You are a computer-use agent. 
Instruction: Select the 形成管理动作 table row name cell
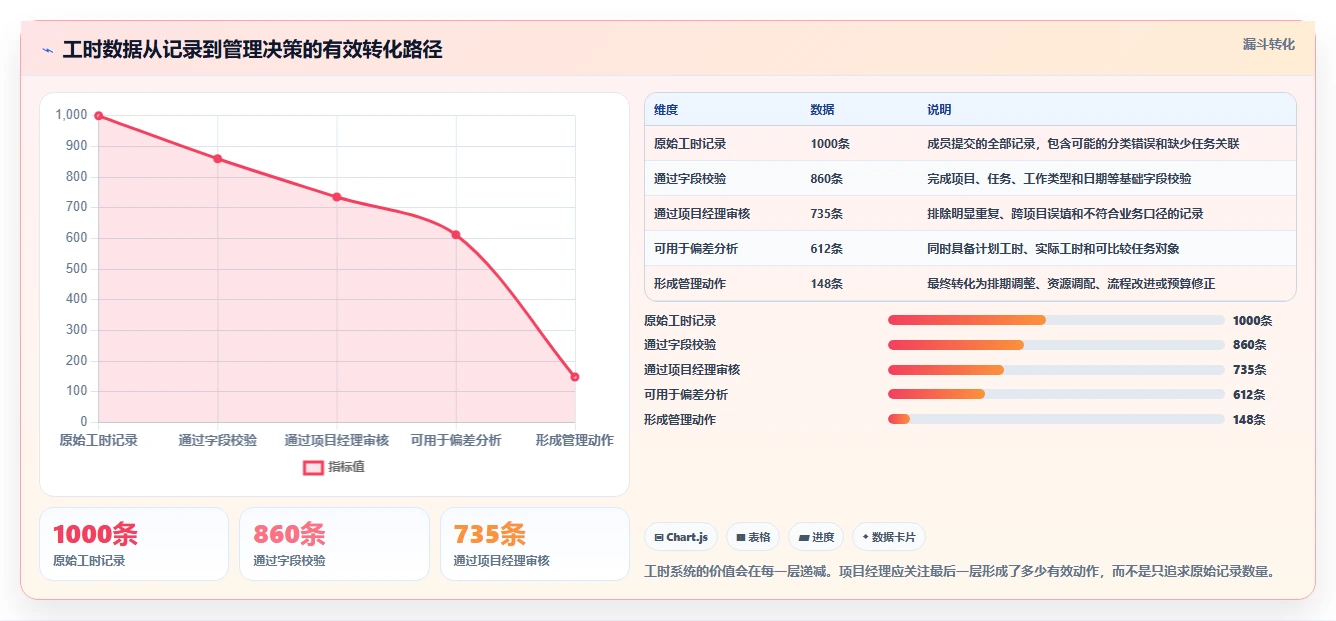690,284
